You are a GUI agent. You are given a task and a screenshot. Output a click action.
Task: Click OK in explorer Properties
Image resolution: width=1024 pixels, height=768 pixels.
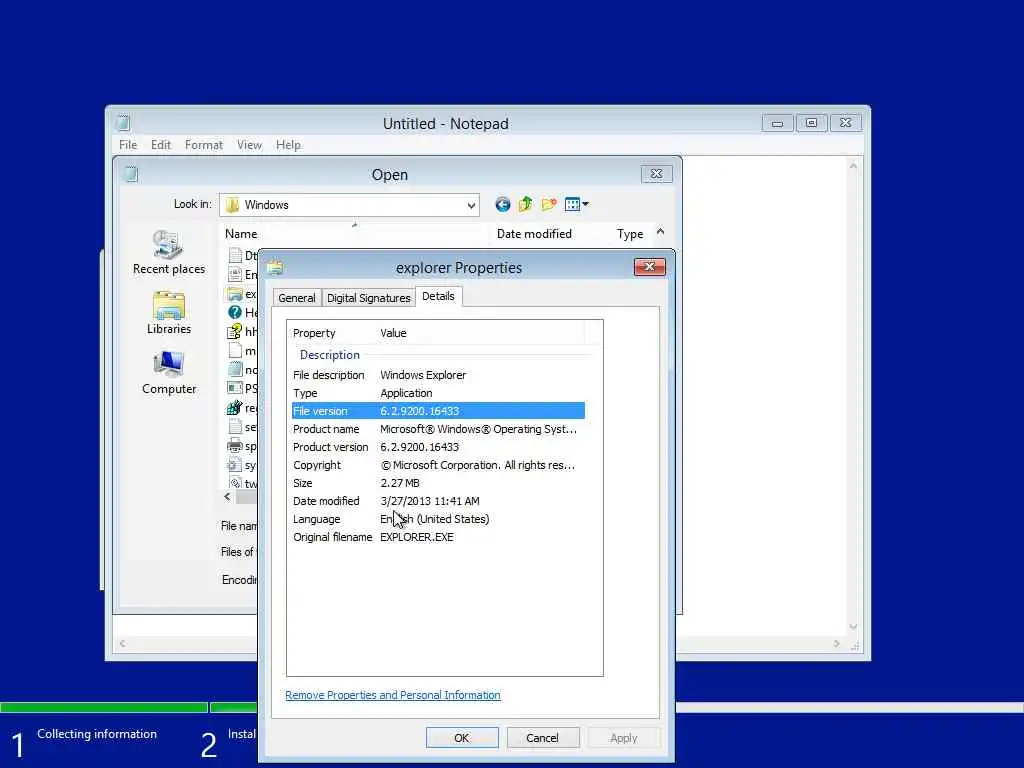pos(462,738)
